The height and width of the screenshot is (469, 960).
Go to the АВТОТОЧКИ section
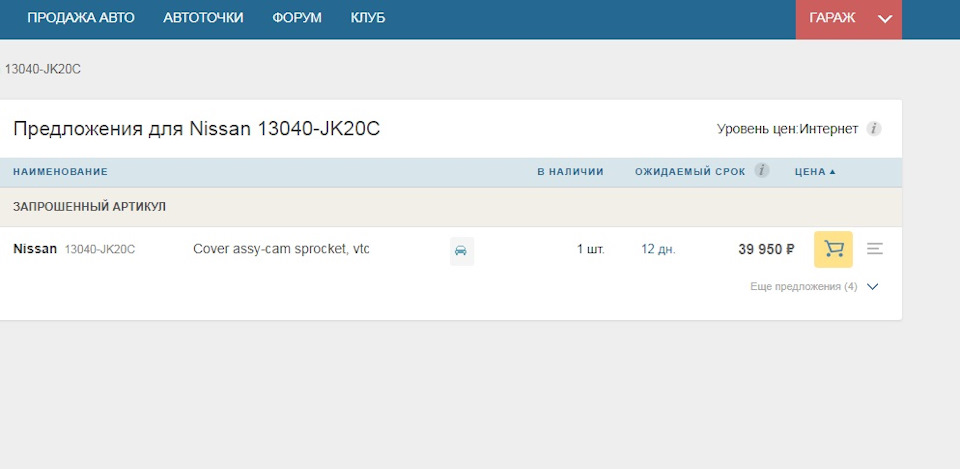pos(203,18)
